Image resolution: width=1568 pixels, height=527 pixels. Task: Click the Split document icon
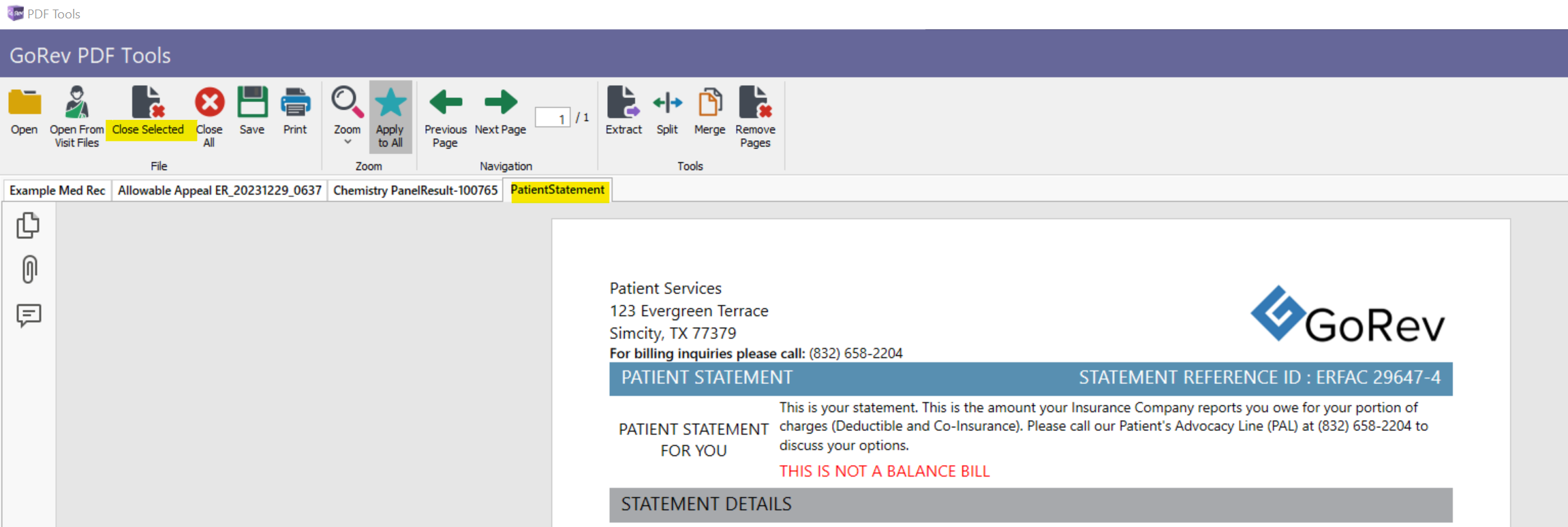pos(667,103)
